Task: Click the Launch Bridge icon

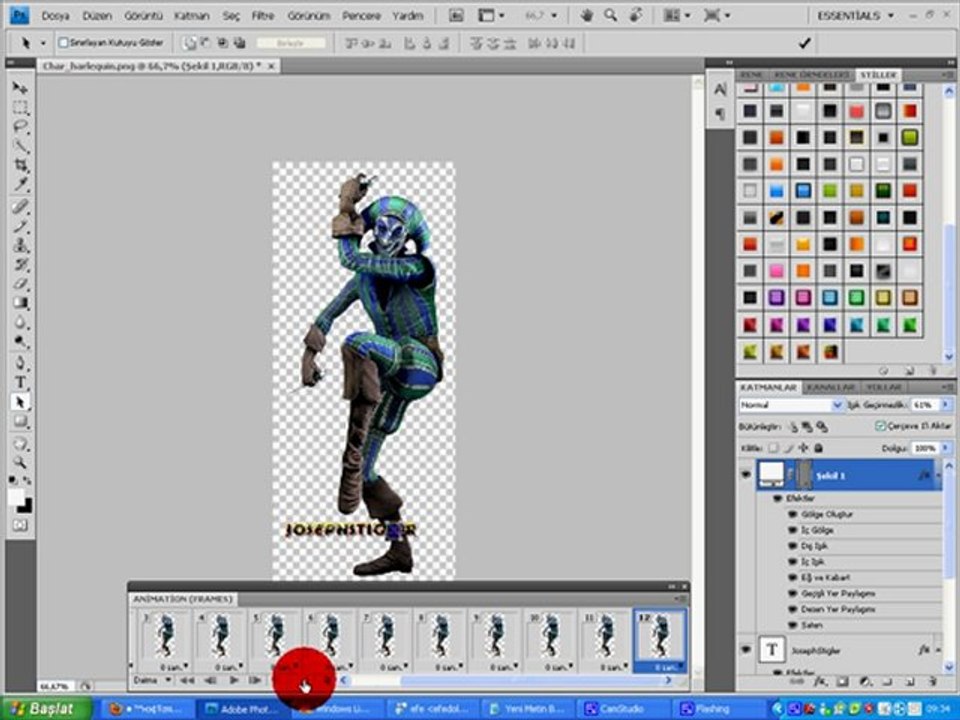Action: [456, 15]
